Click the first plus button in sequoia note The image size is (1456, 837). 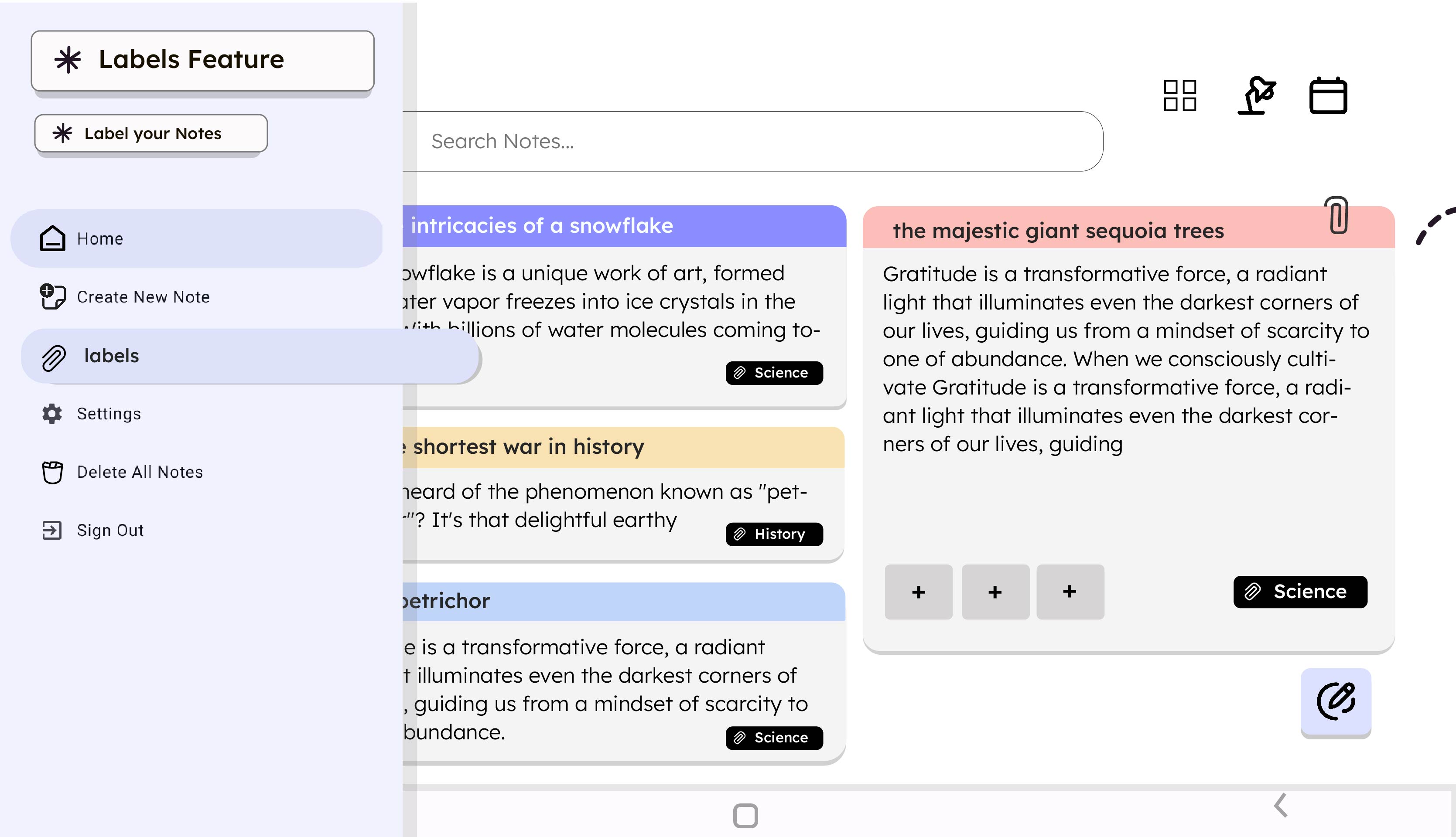coord(918,592)
